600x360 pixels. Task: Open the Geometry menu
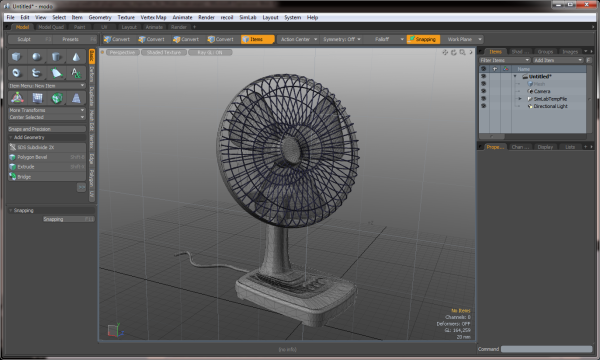click(100, 17)
